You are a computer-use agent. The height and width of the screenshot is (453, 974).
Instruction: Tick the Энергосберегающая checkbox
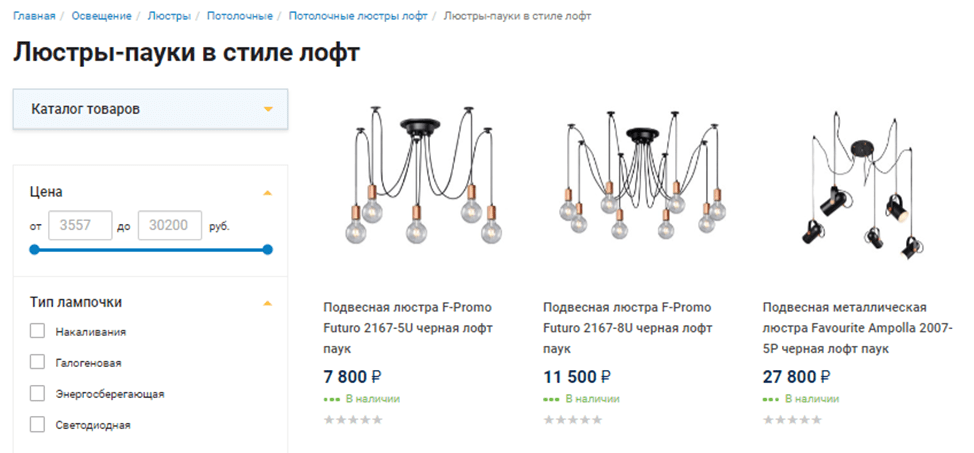pos(38,393)
